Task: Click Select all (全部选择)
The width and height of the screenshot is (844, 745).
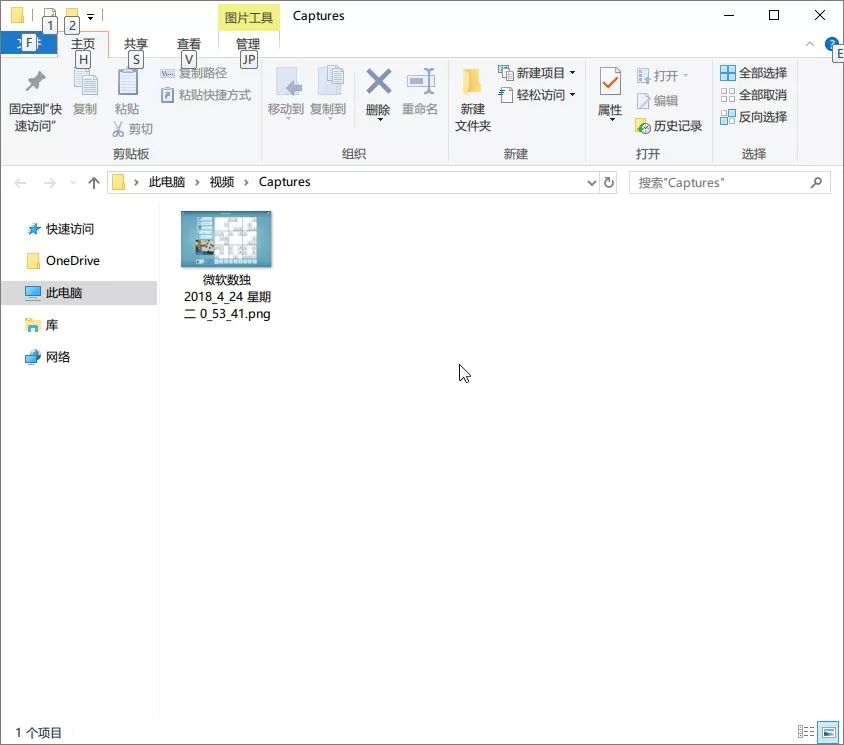Action: pyautogui.click(x=754, y=73)
